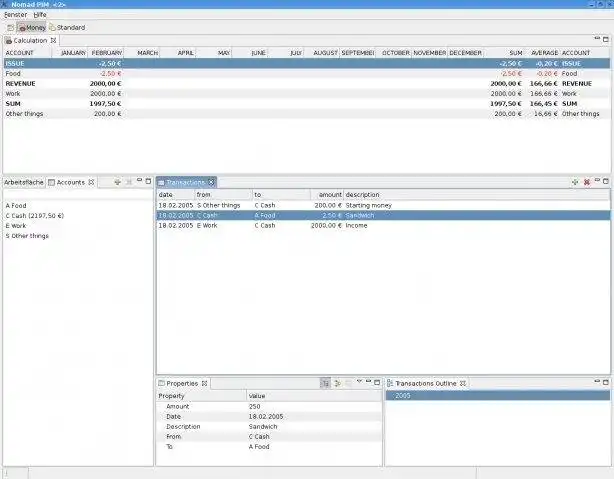Sort transactions by from column header
Viewport: 614px width, 479px height.
pos(223,195)
